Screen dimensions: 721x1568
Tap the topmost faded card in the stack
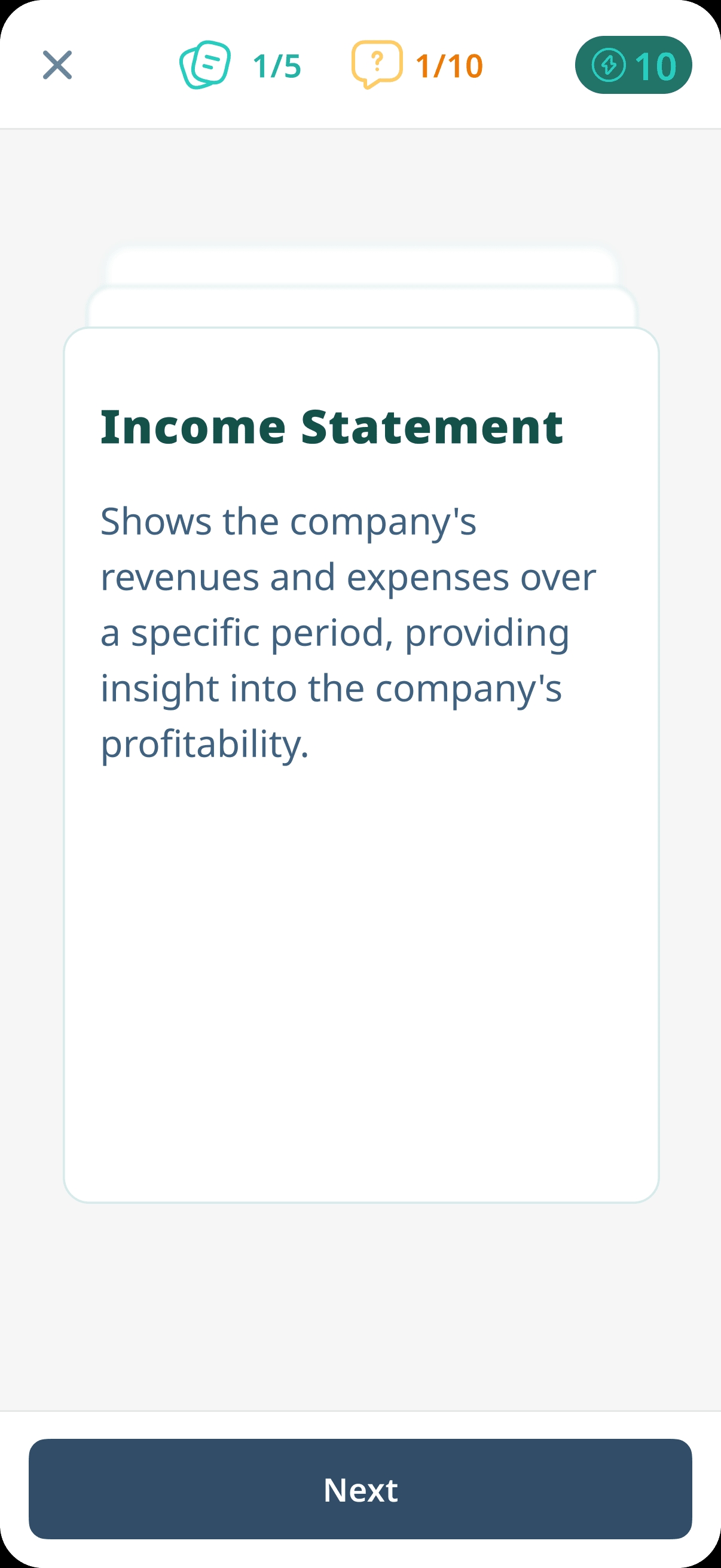click(x=362, y=266)
